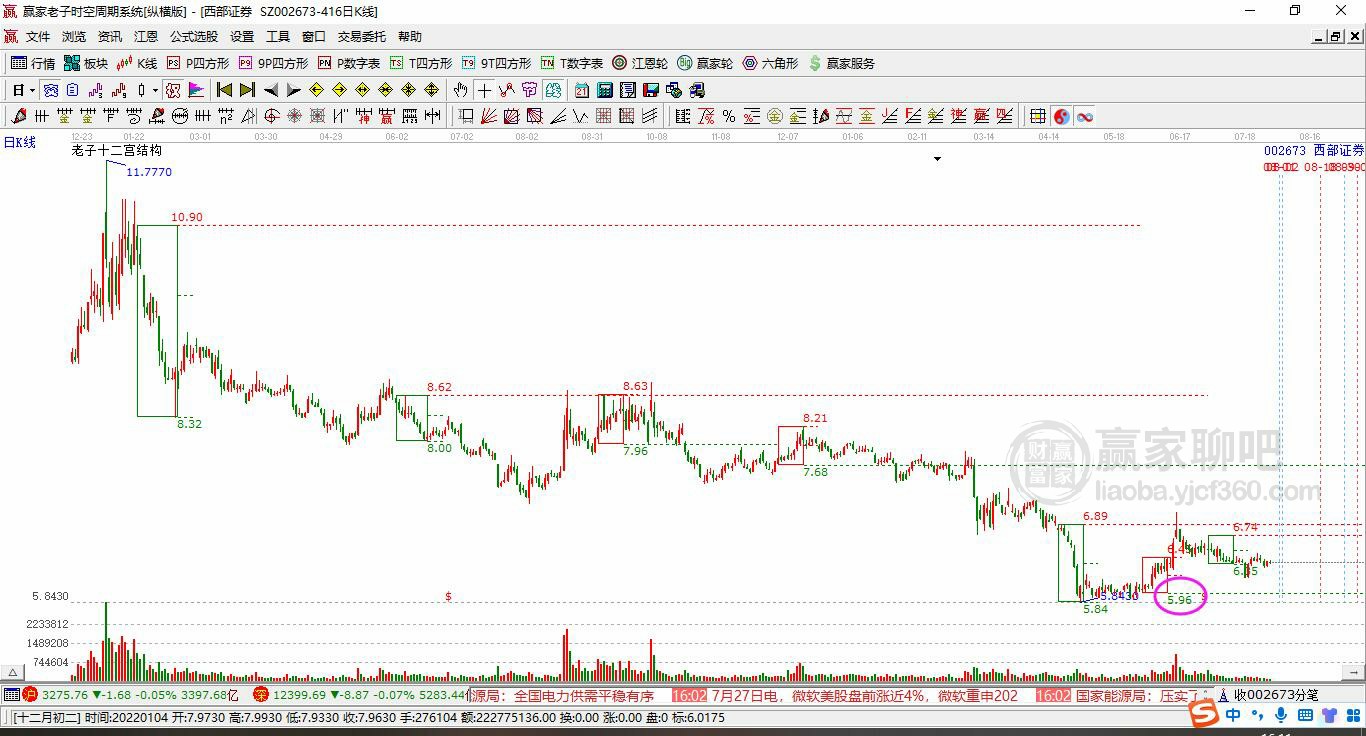Toggle the infinity loop icon
The image size is (1366, 736).
(1085, 116)
